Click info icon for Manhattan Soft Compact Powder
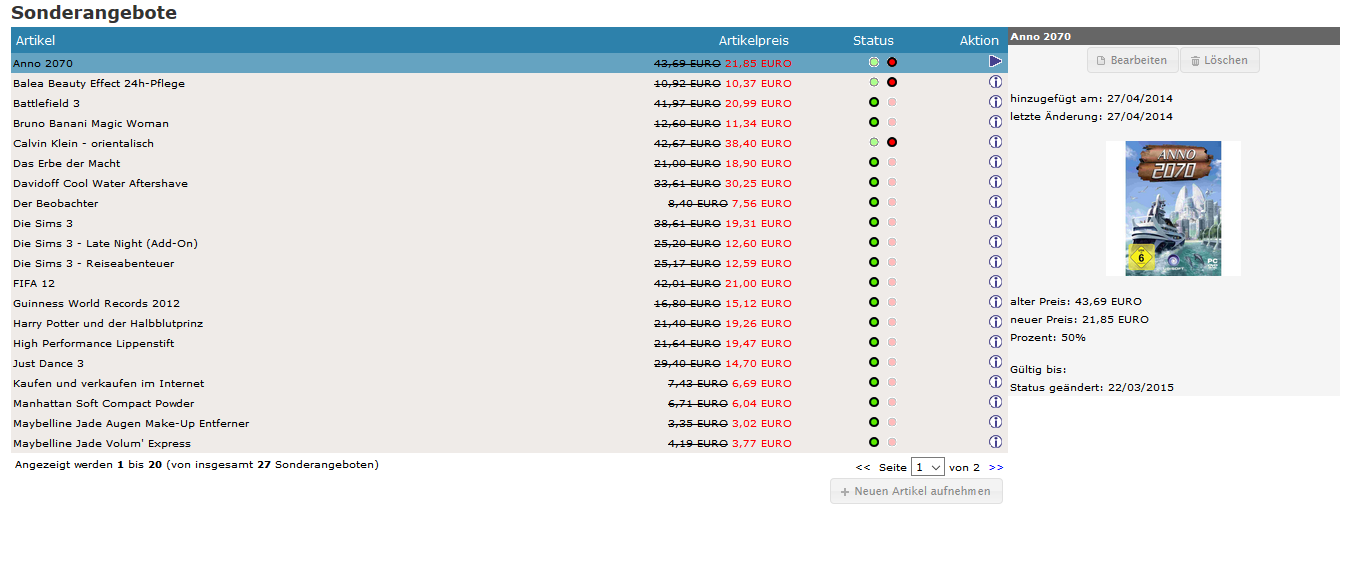The image size is (1360, 577). click(x=995, y=402)
